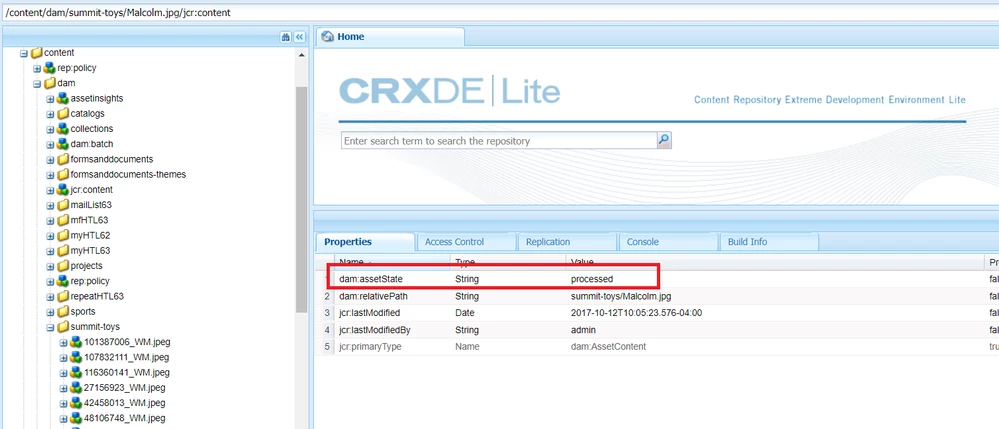999x429 pixels.
Task: Select the jcr:lastModifiedBy property name
Action: click(375, 330)
